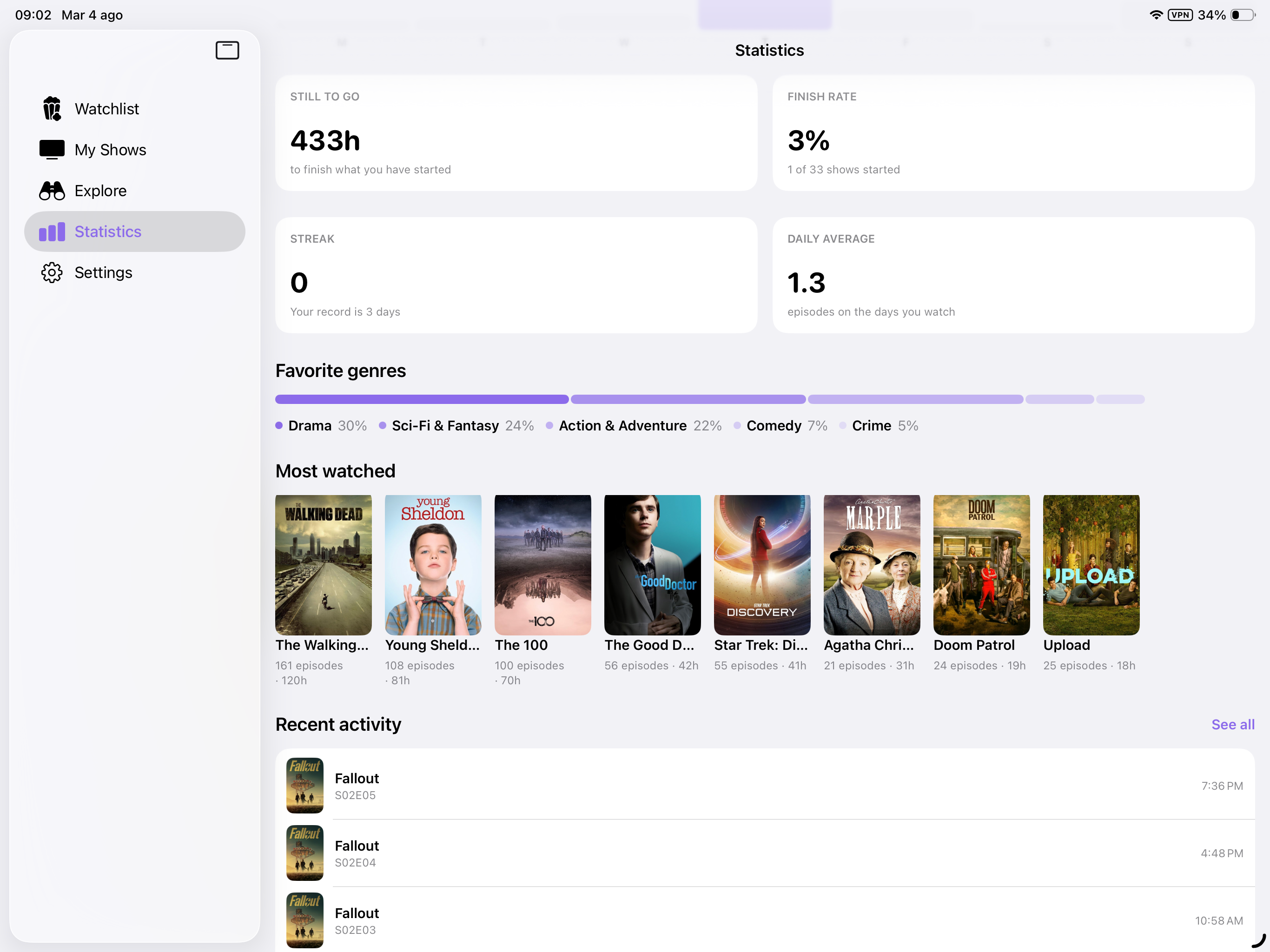Open the Daily Average card

point(1013,275)
